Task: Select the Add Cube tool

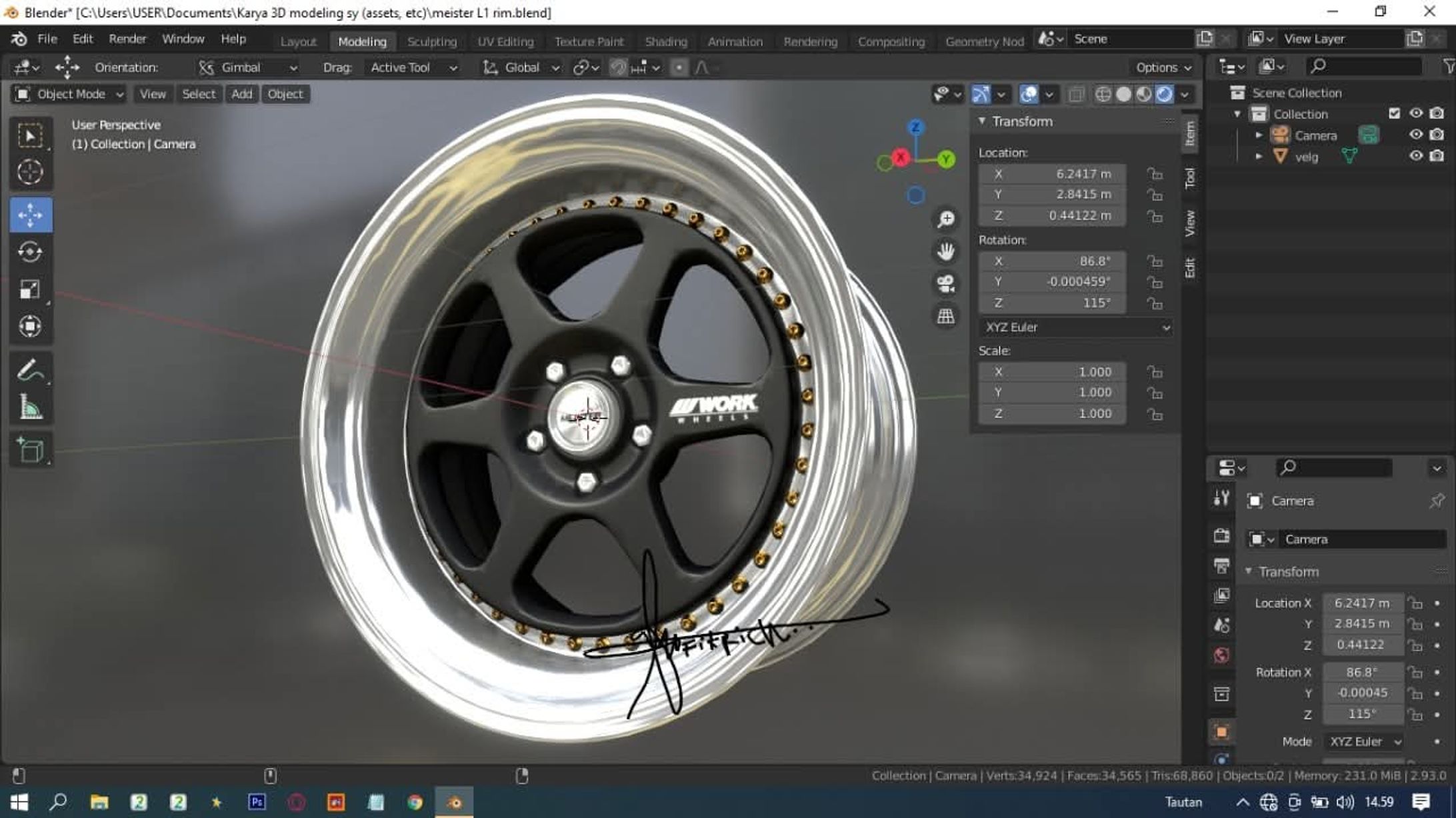Action: [30, 451]
